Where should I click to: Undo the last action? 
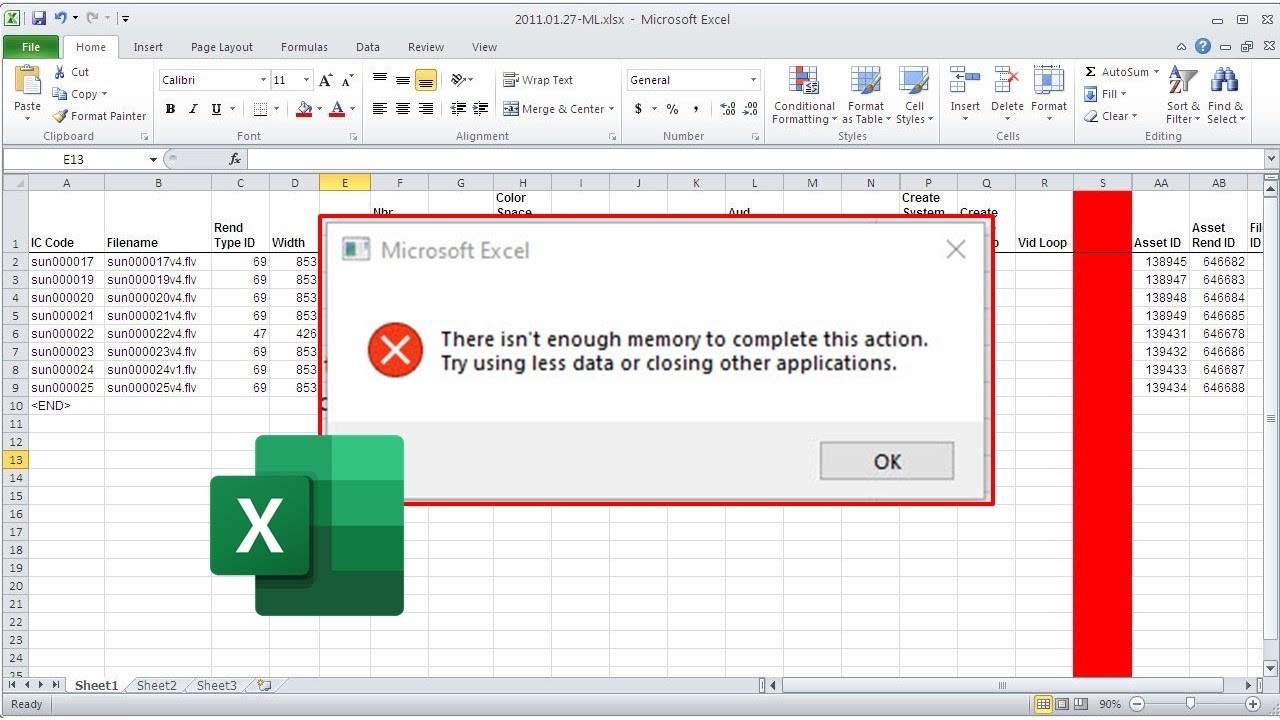tap(59, 18)
